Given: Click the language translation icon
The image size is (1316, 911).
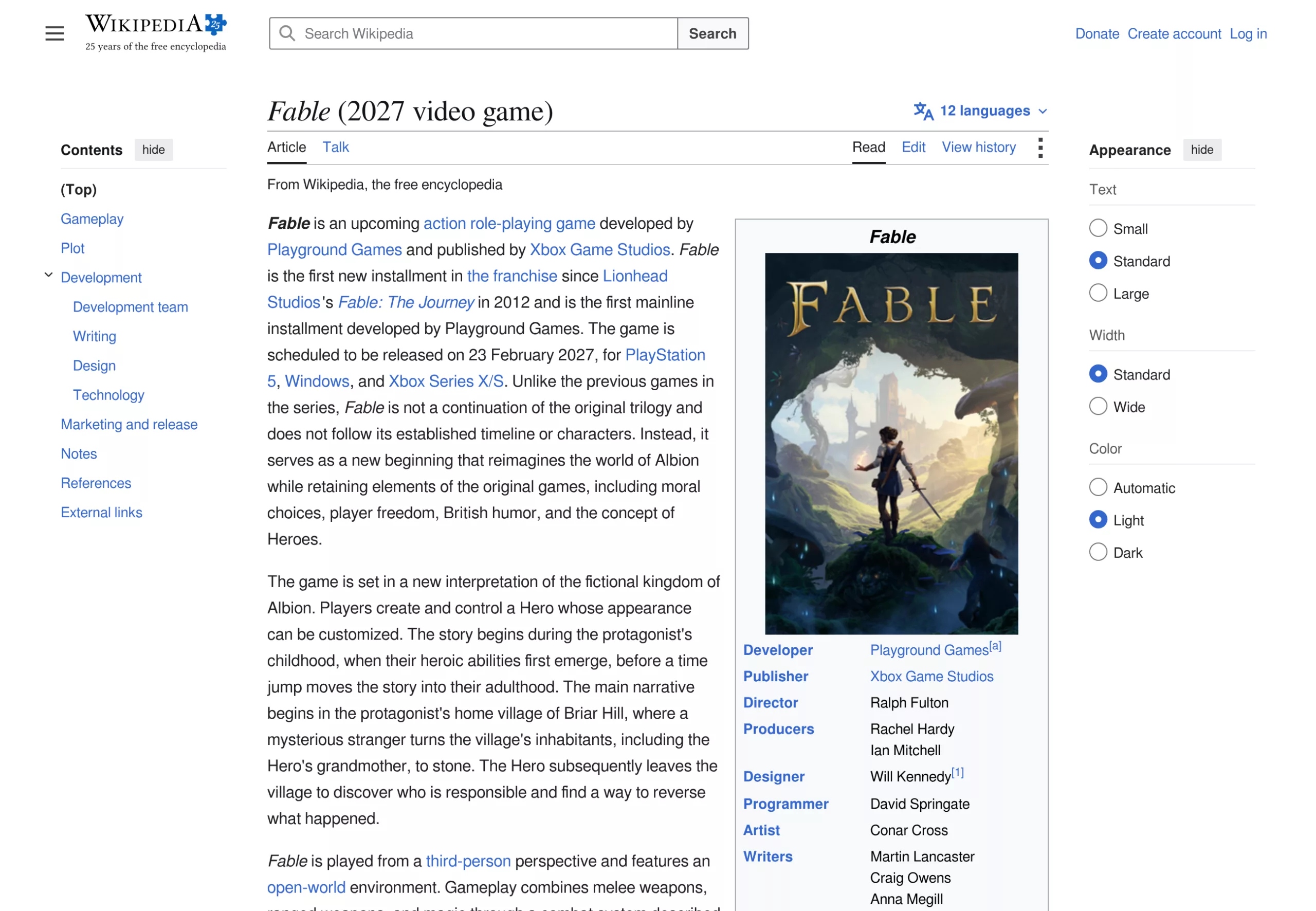Looking at the screenshot, I should tap(923, 111).
